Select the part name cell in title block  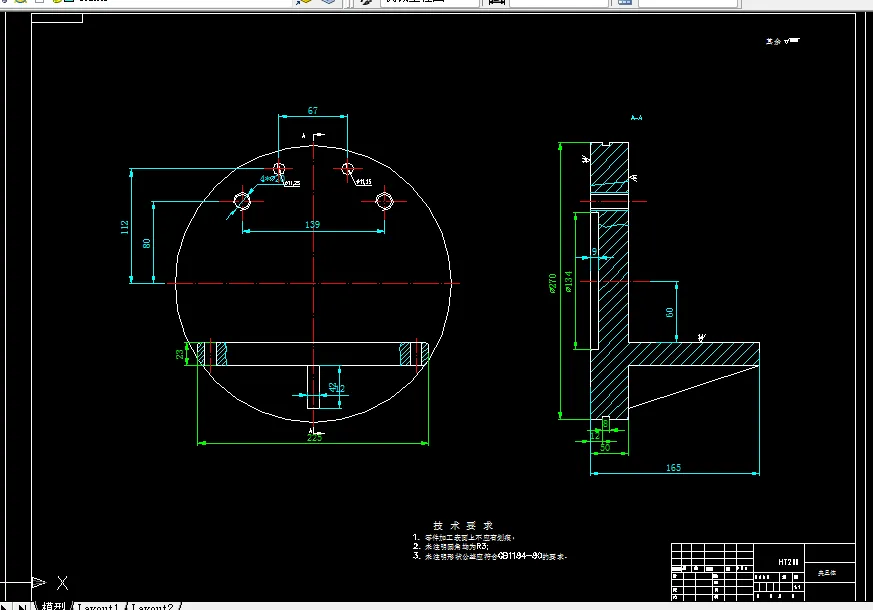[x=830, y=573]
